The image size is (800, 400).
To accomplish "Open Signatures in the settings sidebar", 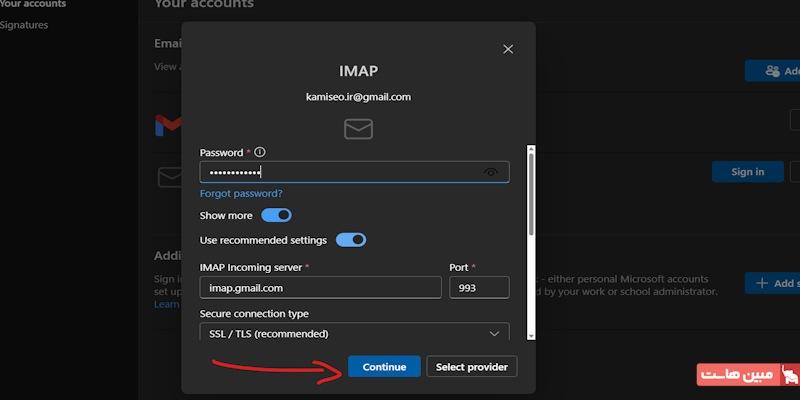I will point(24,25).
